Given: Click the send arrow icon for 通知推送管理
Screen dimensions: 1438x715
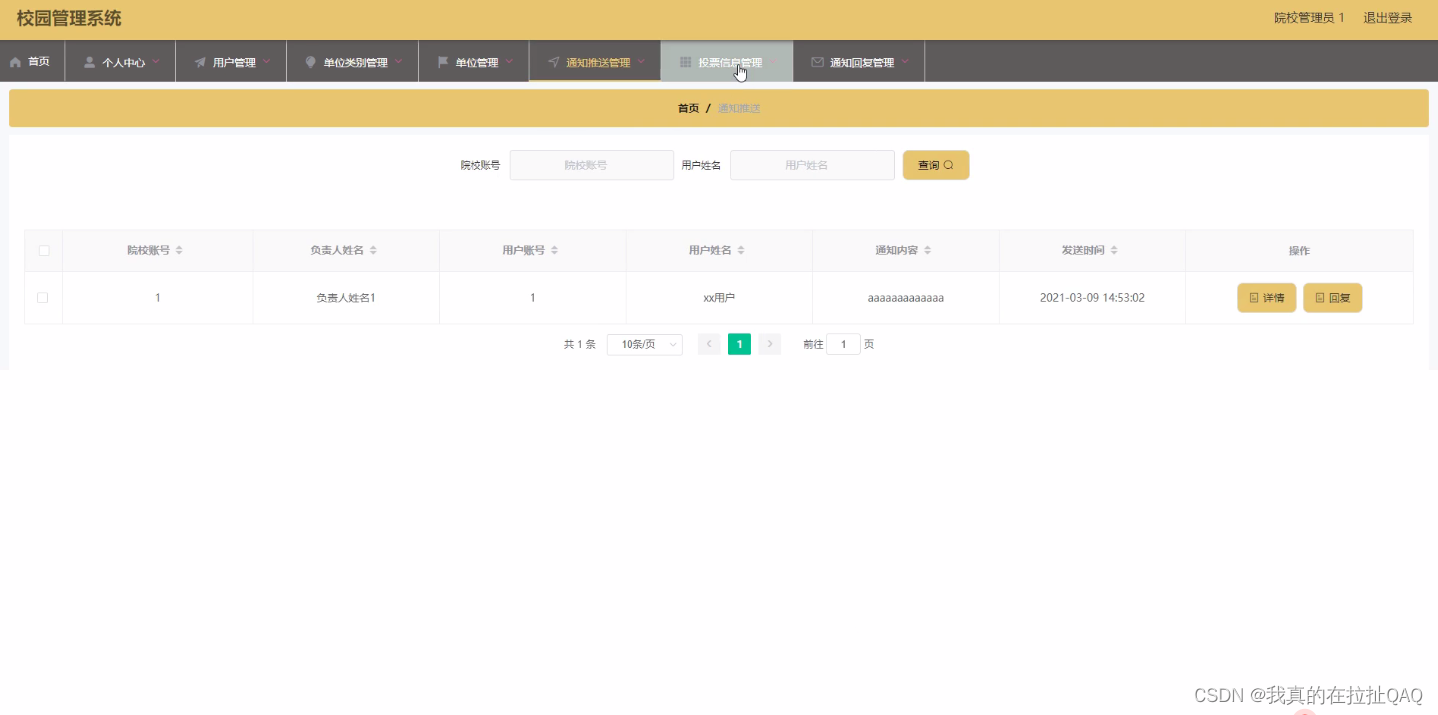Looking at the screenshot, I should coord(553,62).
